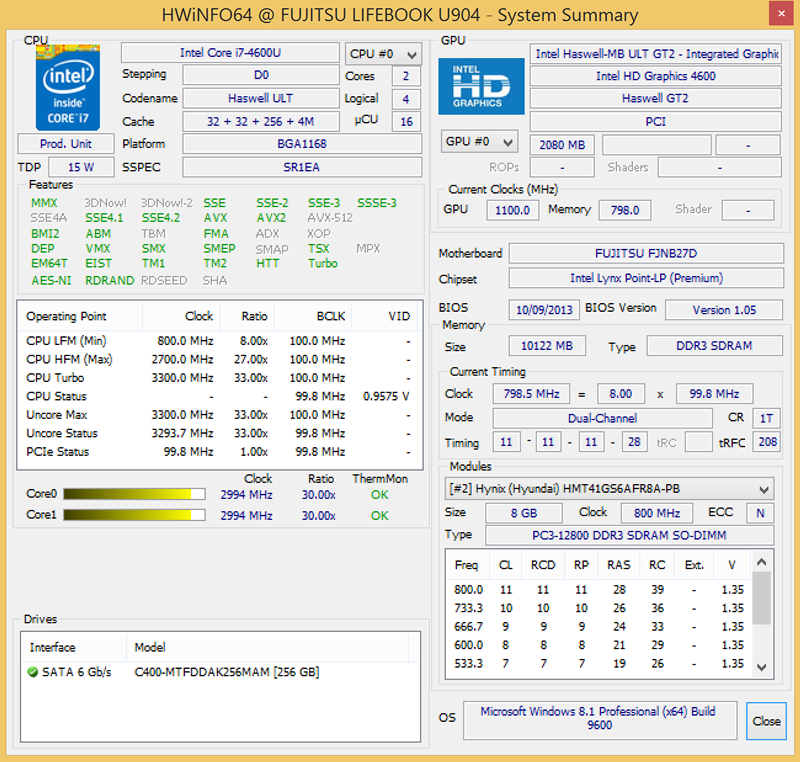Click the Core0 usage bar

134,494
